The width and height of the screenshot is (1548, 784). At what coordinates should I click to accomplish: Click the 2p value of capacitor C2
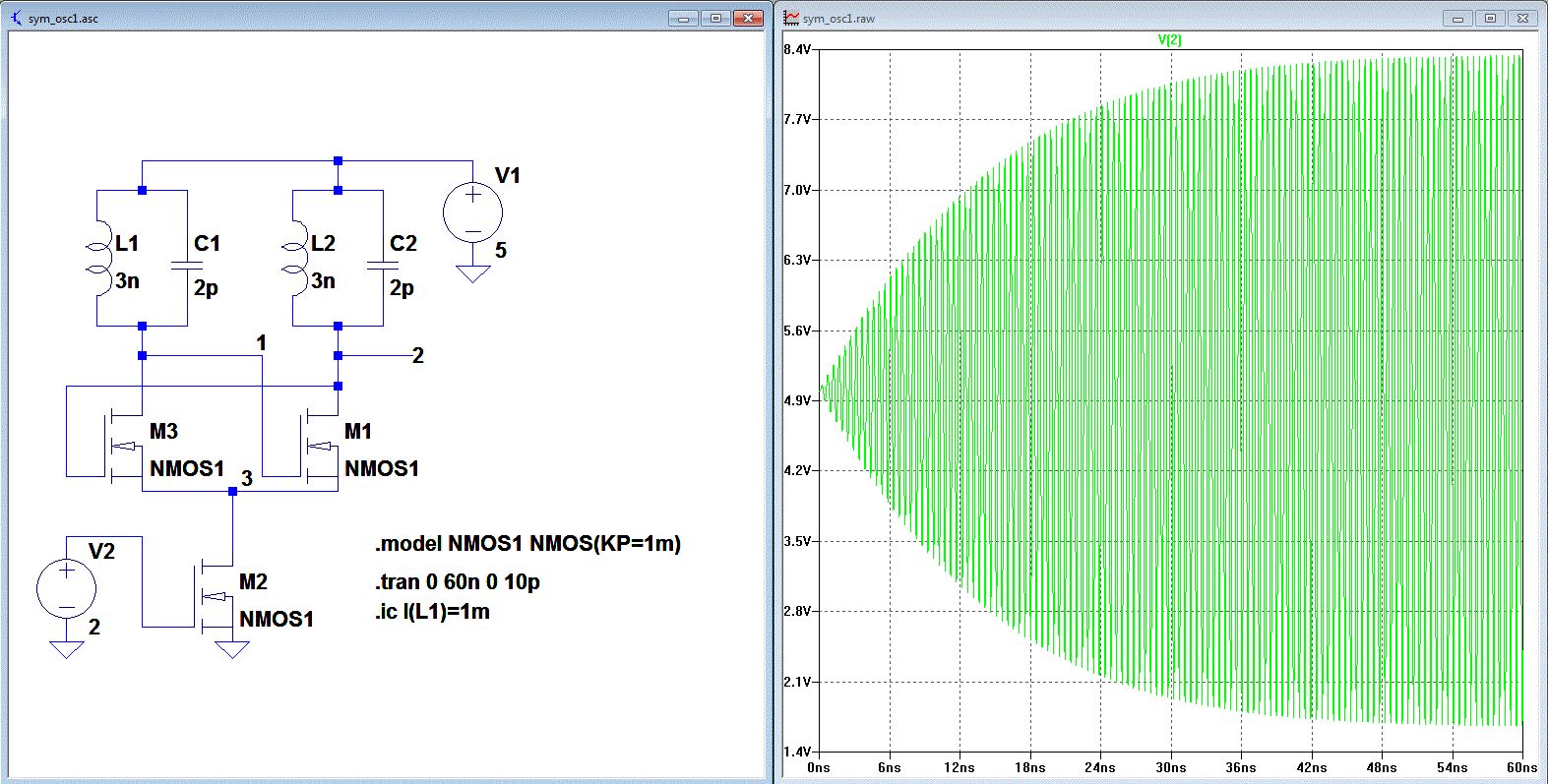click(x=401, y=288)
